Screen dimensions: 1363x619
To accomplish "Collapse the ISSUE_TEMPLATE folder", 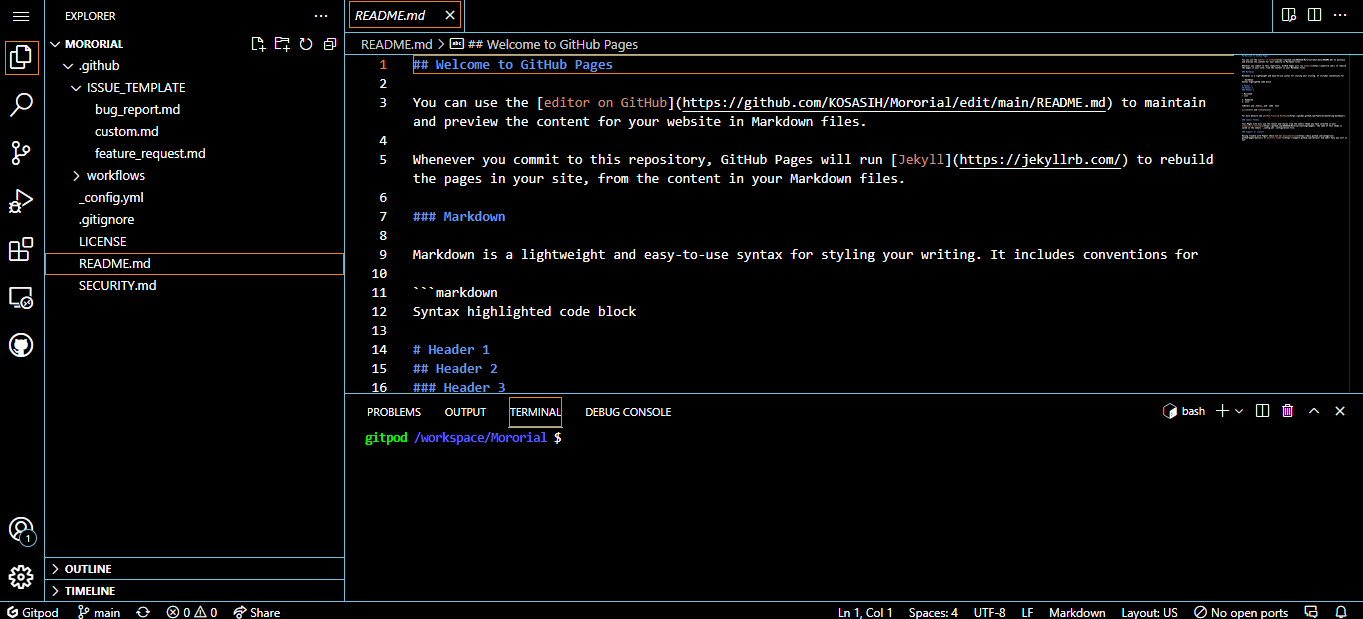I will (194, 88).
